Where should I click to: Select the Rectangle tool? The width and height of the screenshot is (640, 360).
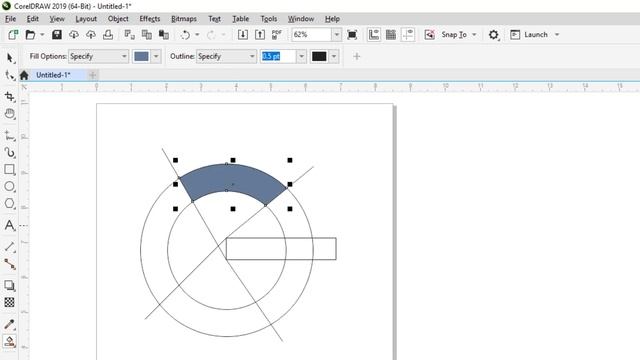click(x=10, y=169)
